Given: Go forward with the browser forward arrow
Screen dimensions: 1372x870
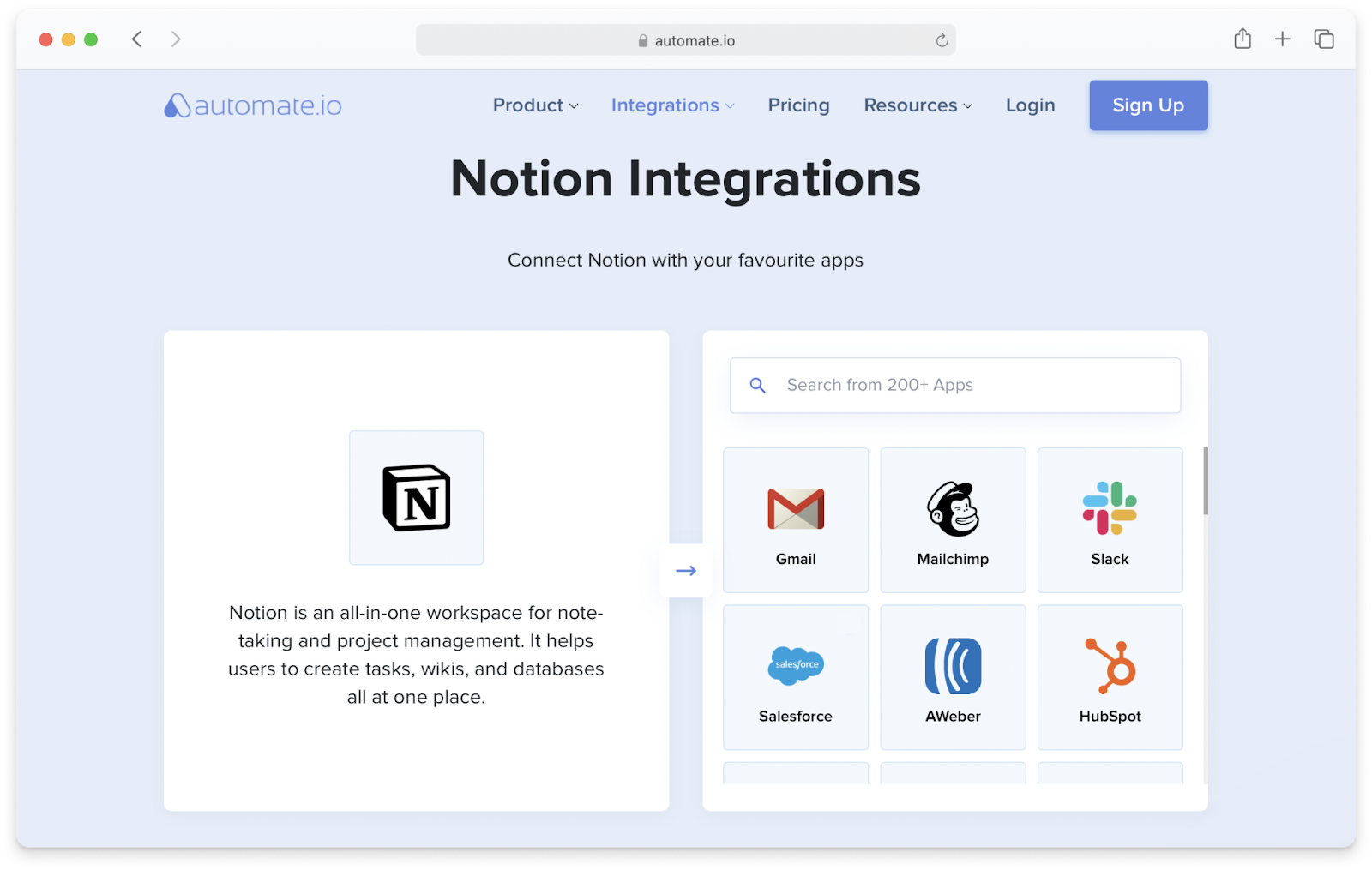Looking at the screenshot, I should (176, 39).
